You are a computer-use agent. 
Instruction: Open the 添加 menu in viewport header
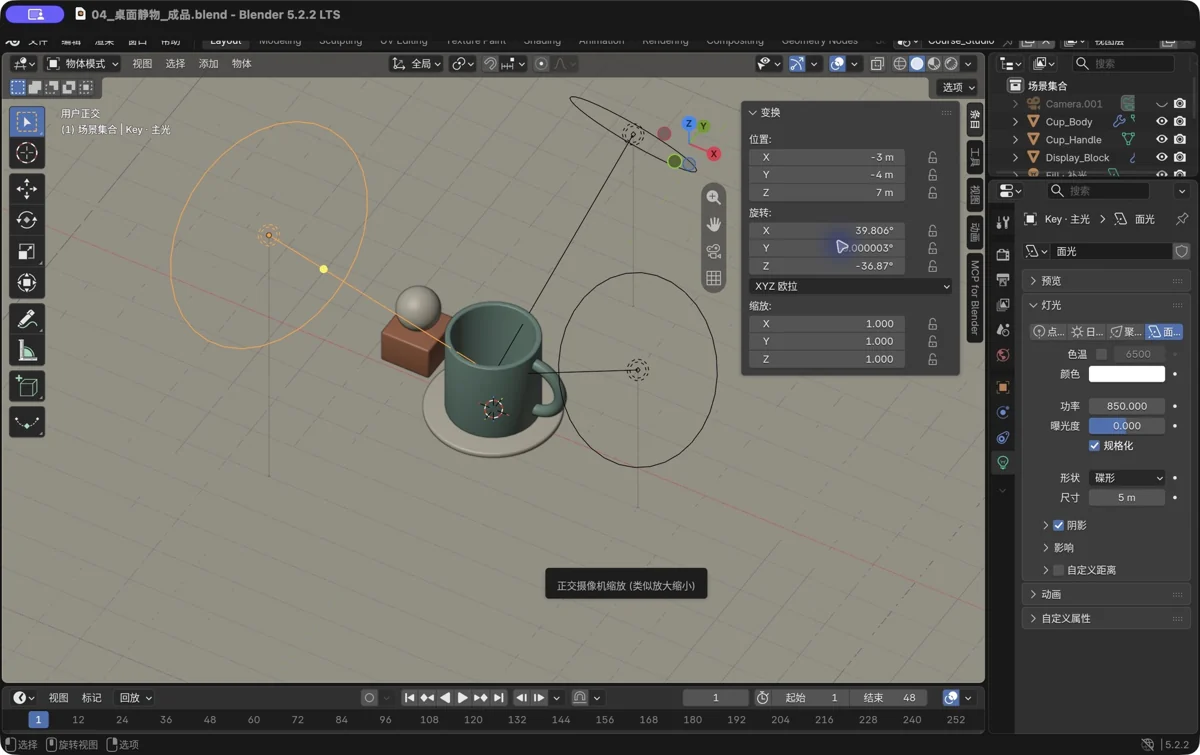(x=208, y=64)
